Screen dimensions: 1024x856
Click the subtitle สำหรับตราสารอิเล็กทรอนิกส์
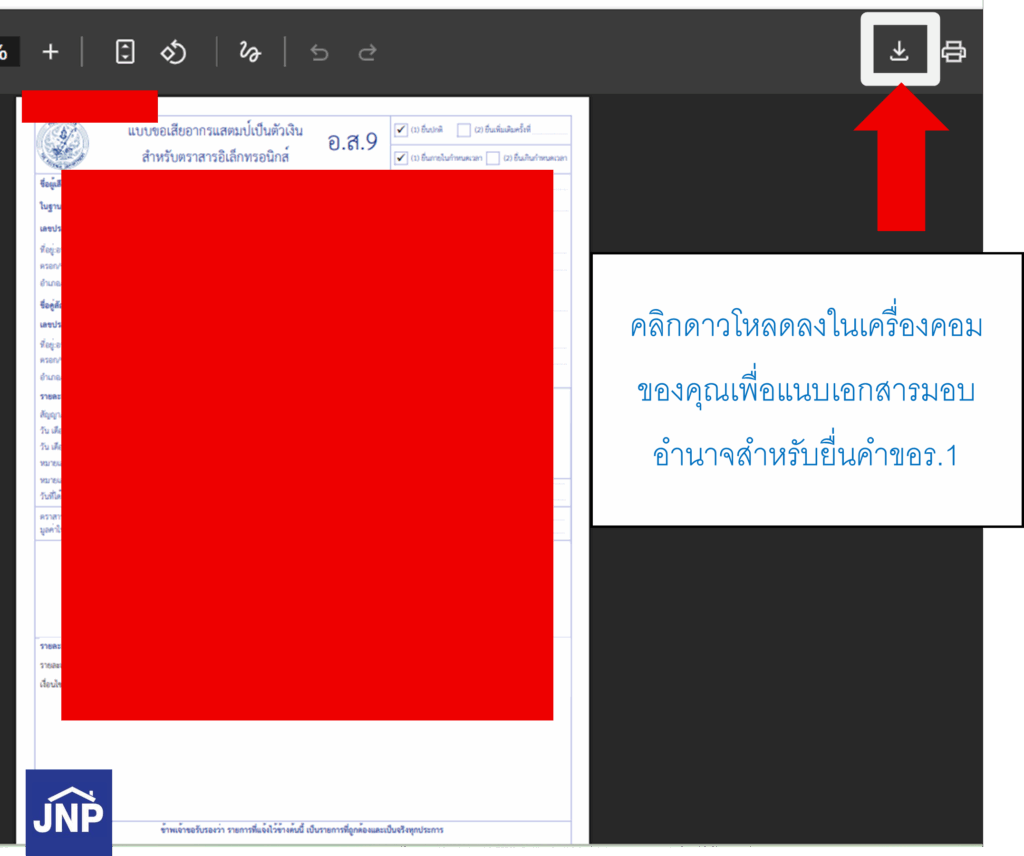(216, 157)
